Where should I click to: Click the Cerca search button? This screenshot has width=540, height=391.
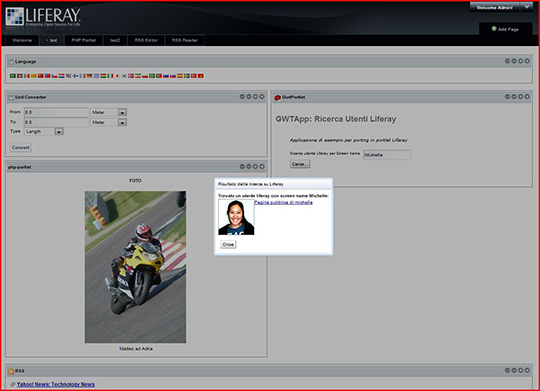point(300,164)
